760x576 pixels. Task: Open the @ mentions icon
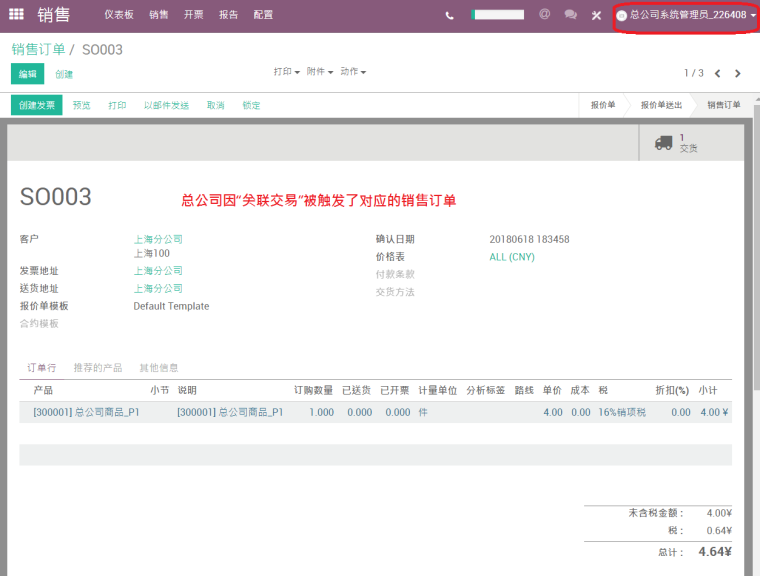(x=544, y=15)
